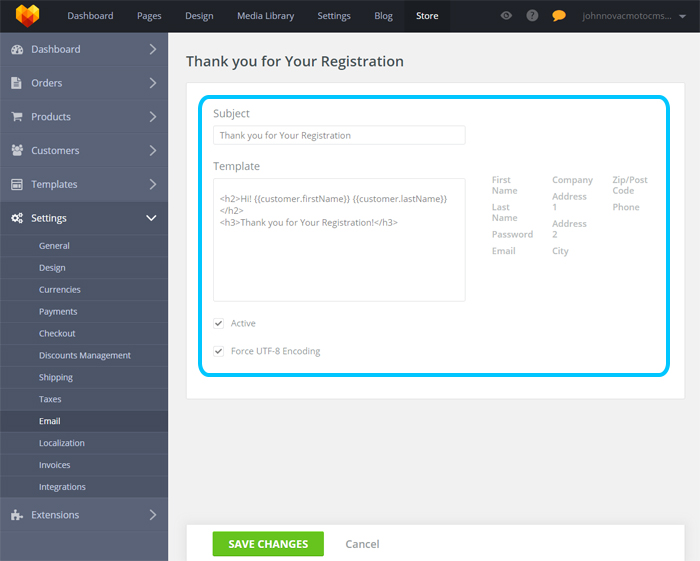The height and width of the screenshot is (561, 700).
Task: Insert the Email variable
Action: (504, 251)
